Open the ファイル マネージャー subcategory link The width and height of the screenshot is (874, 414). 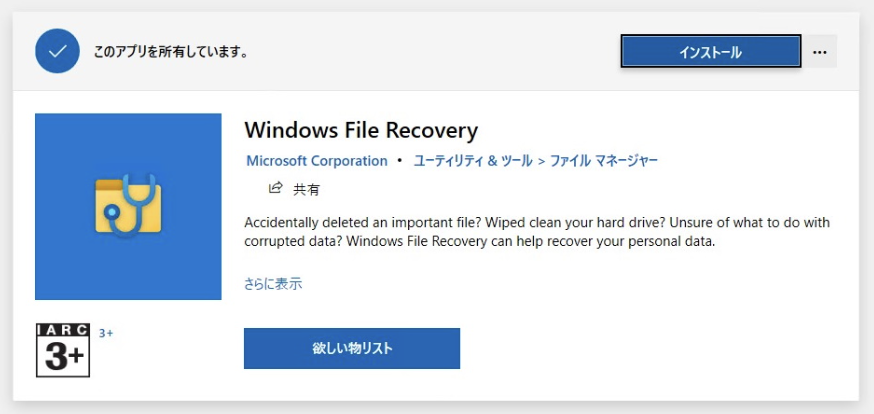click(x=603, y=160)
